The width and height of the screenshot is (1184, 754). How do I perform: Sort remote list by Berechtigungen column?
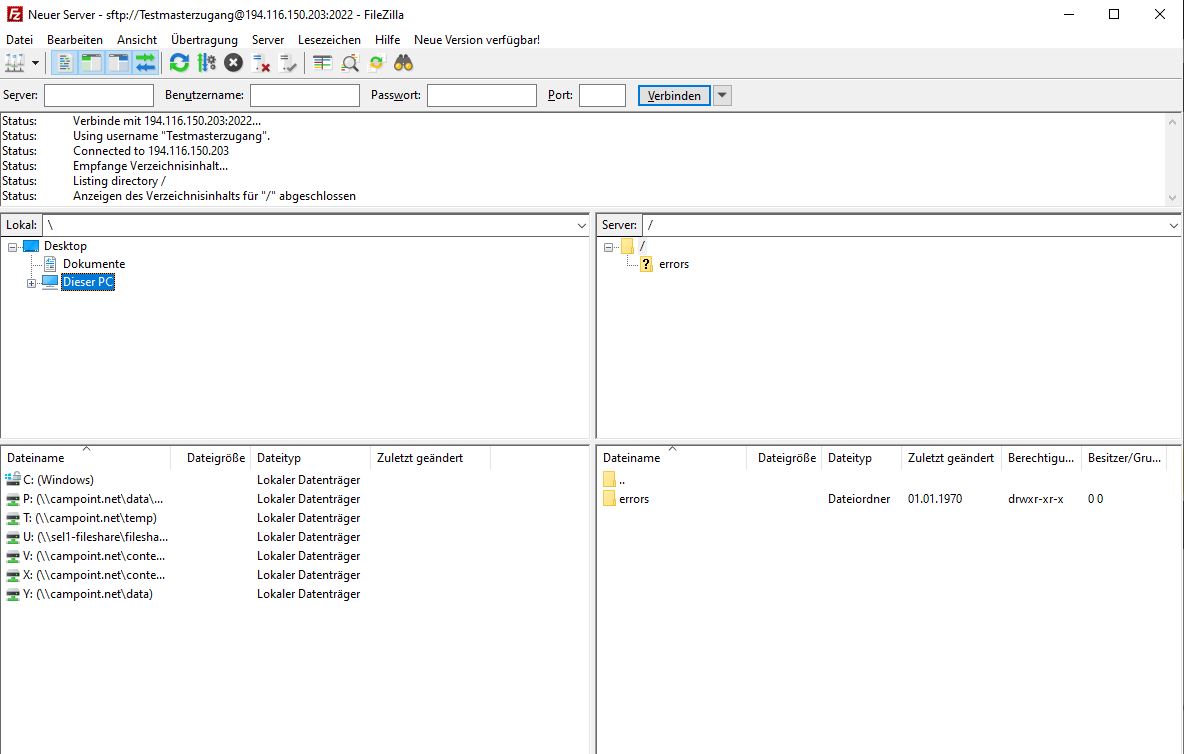pos(1041,457)
